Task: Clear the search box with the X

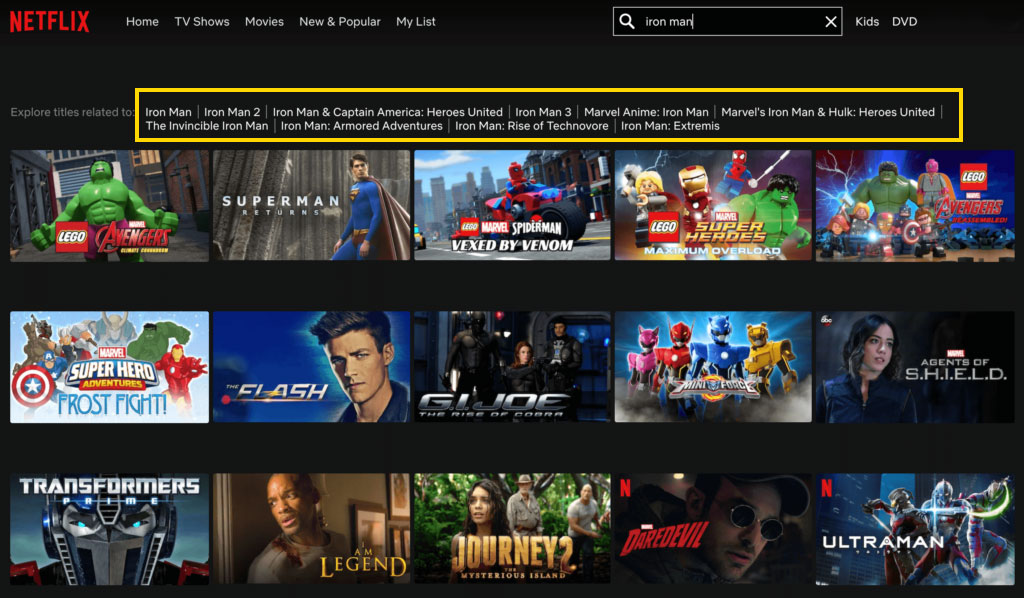Action: 831,22
